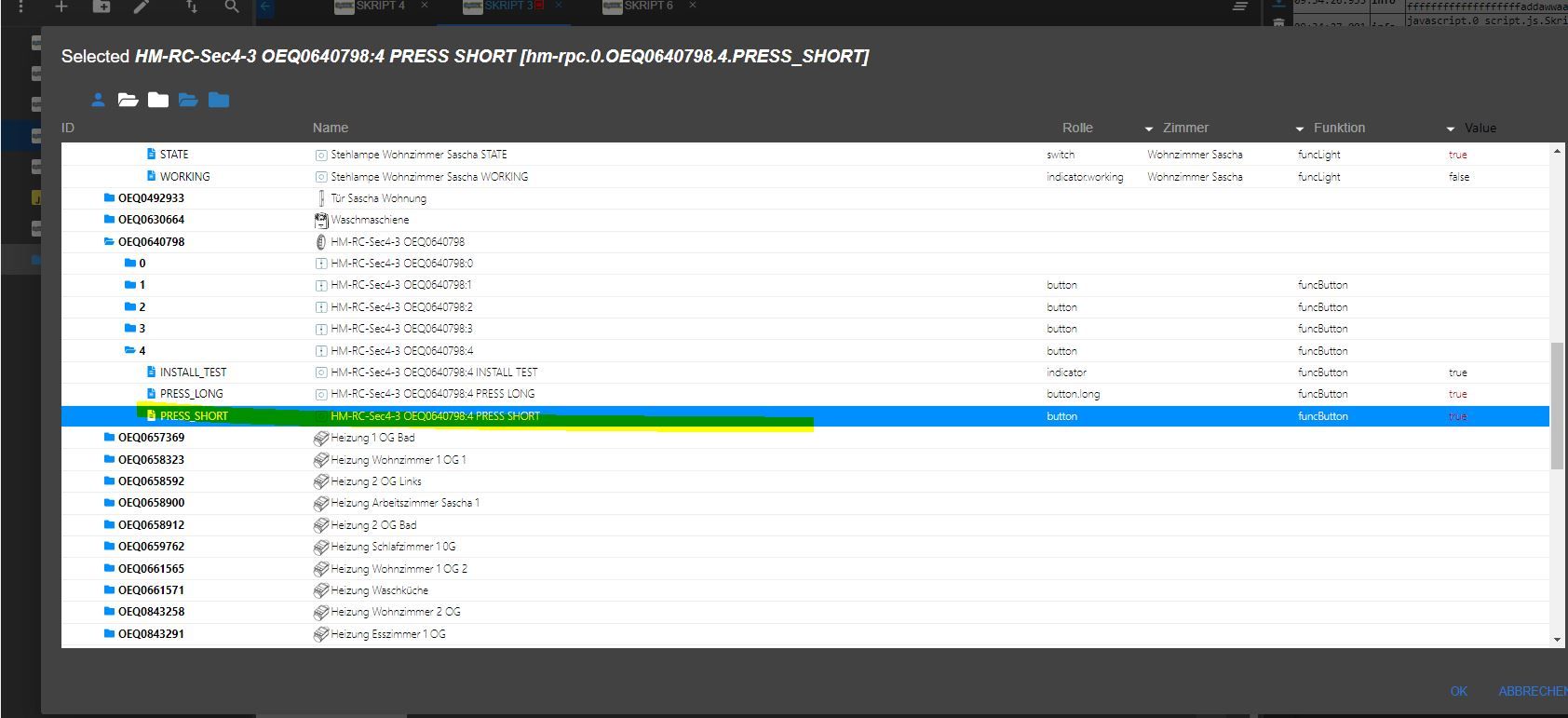
Task: Collapse channel 4 folder under OEQ0640798
Action: pos(130,350)
